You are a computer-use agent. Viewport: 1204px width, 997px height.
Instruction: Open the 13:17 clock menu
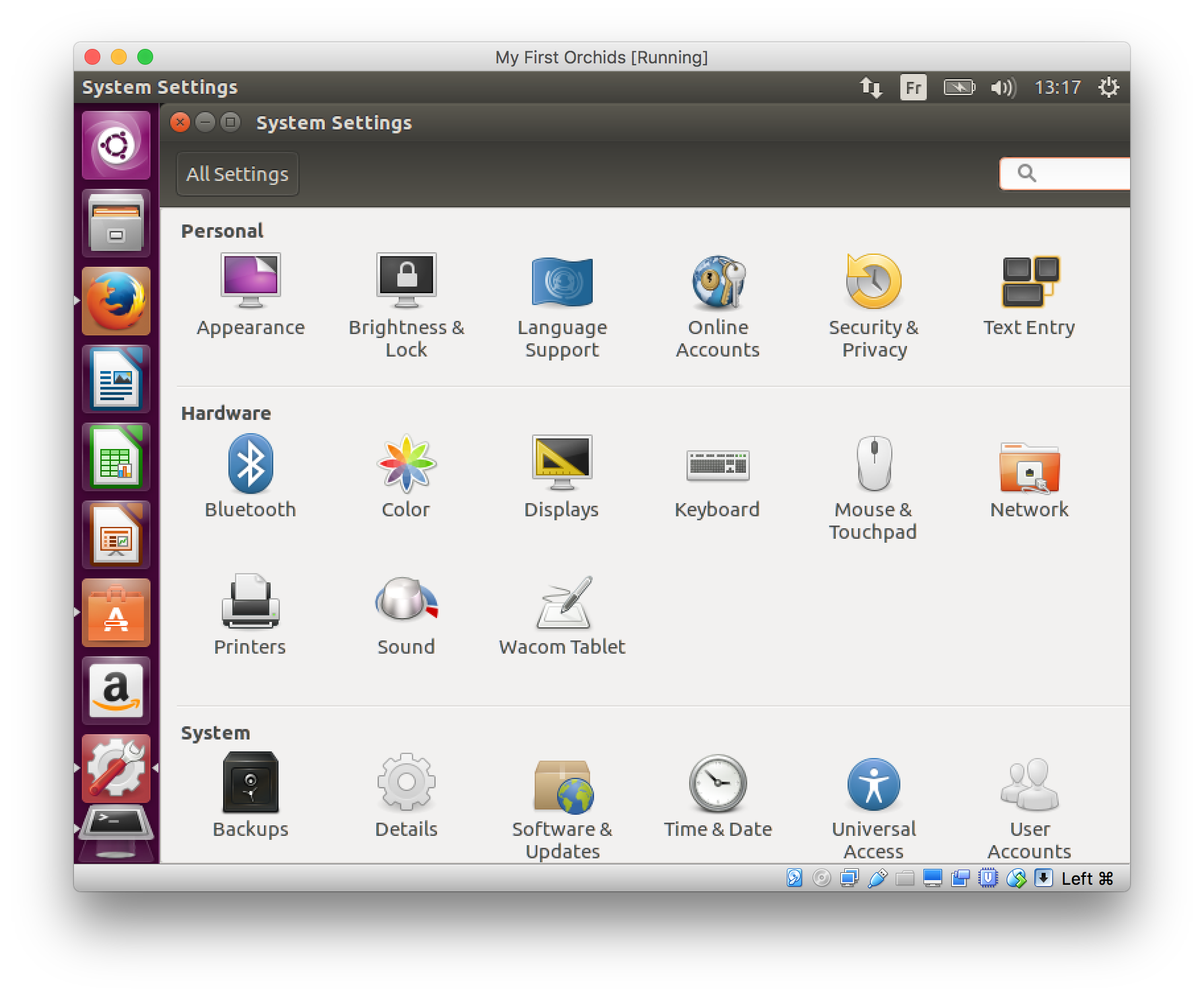(x=1057, y=88)
